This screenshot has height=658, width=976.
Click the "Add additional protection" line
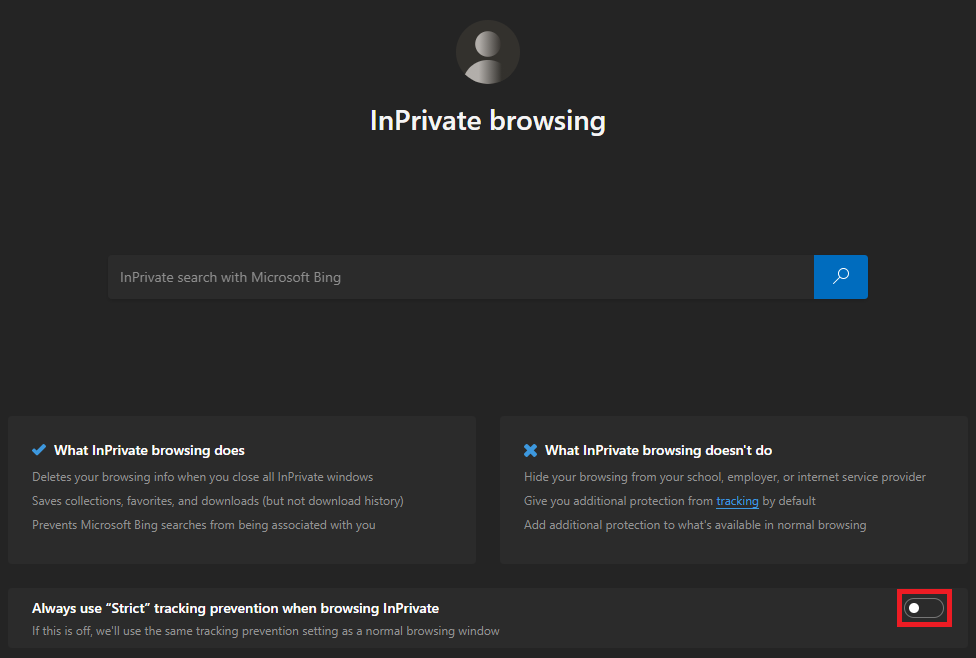point(694,525)
